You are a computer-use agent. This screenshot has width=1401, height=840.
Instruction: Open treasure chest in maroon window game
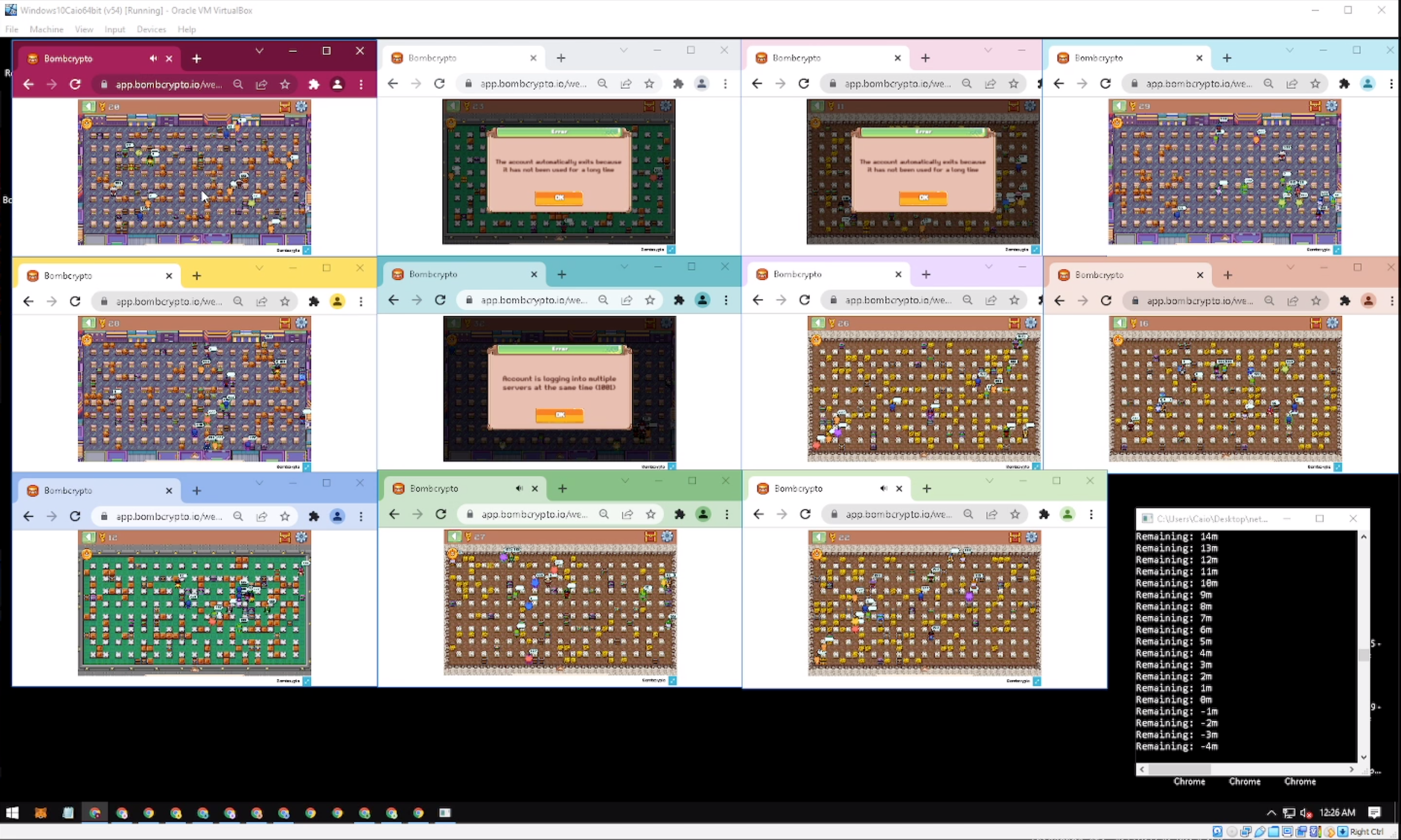(285, 106)
